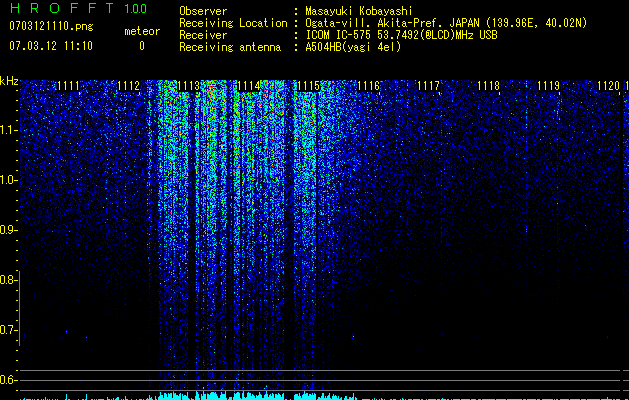Image resolution: width=629 pixels, height=400 pixels.
Task: Click the 1113 time marker
Action: click(189, 86)
